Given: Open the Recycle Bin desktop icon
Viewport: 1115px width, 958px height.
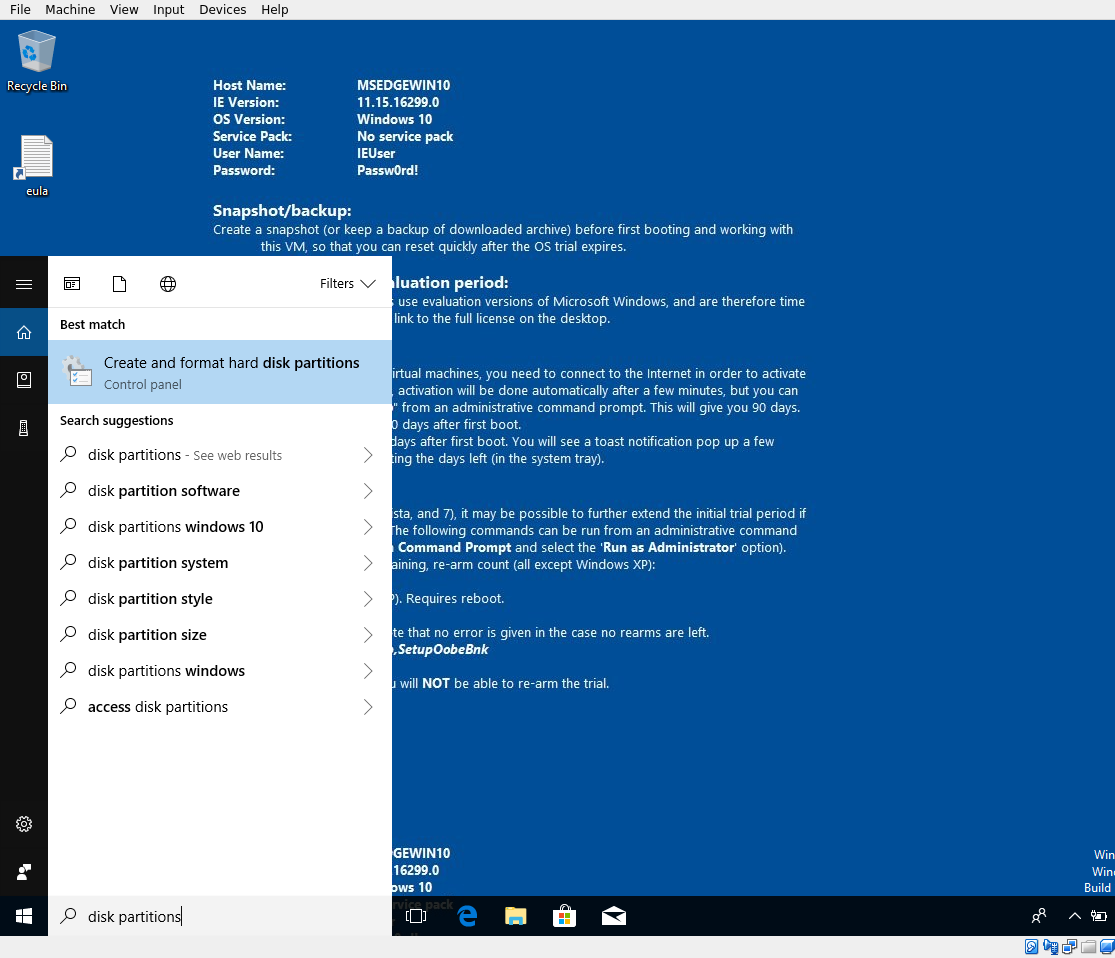Looking at the screenshot, I should pyautogui.click(x=36, y=61).
